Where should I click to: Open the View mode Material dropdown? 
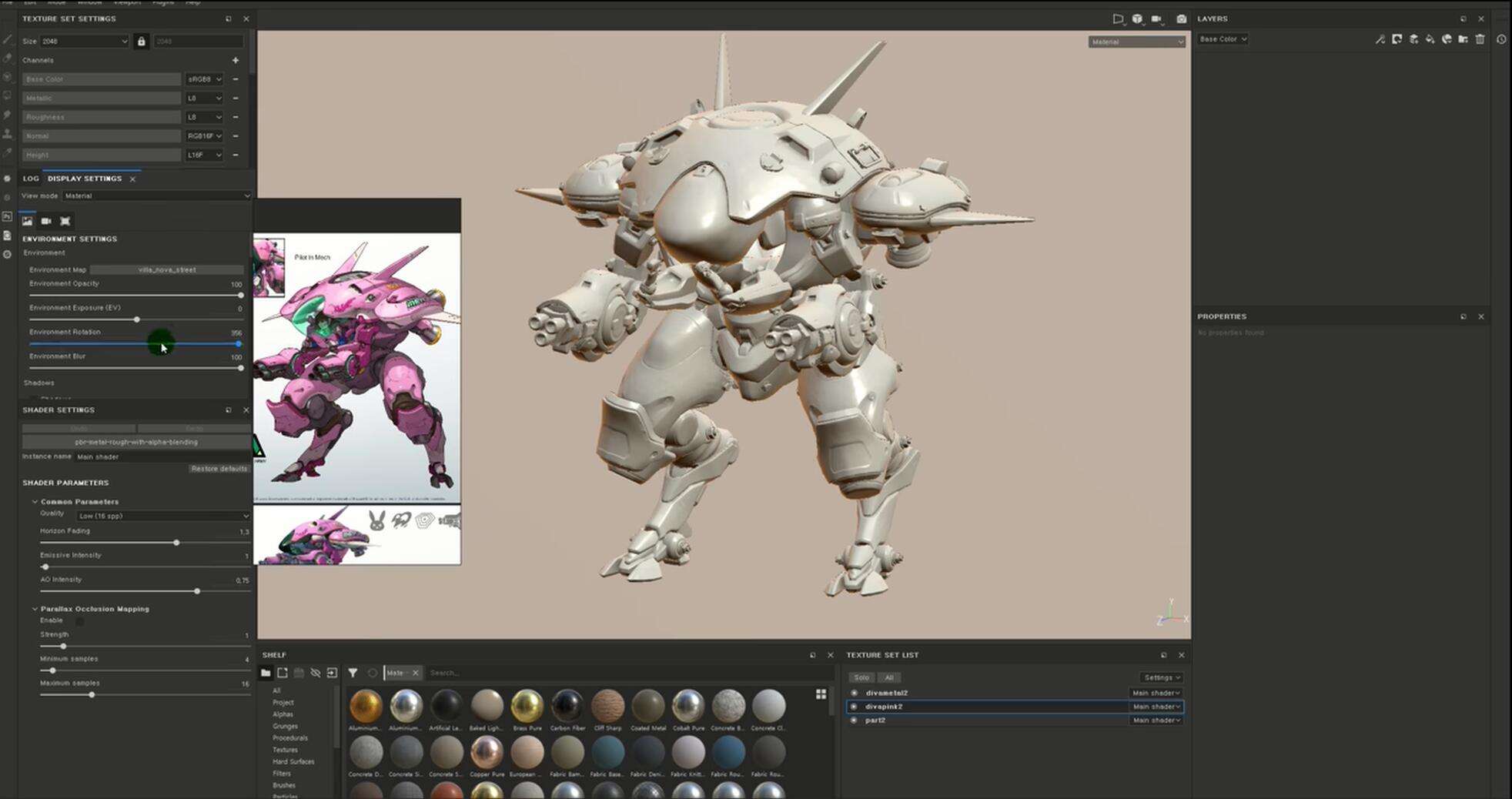click(x=157, y=196)
